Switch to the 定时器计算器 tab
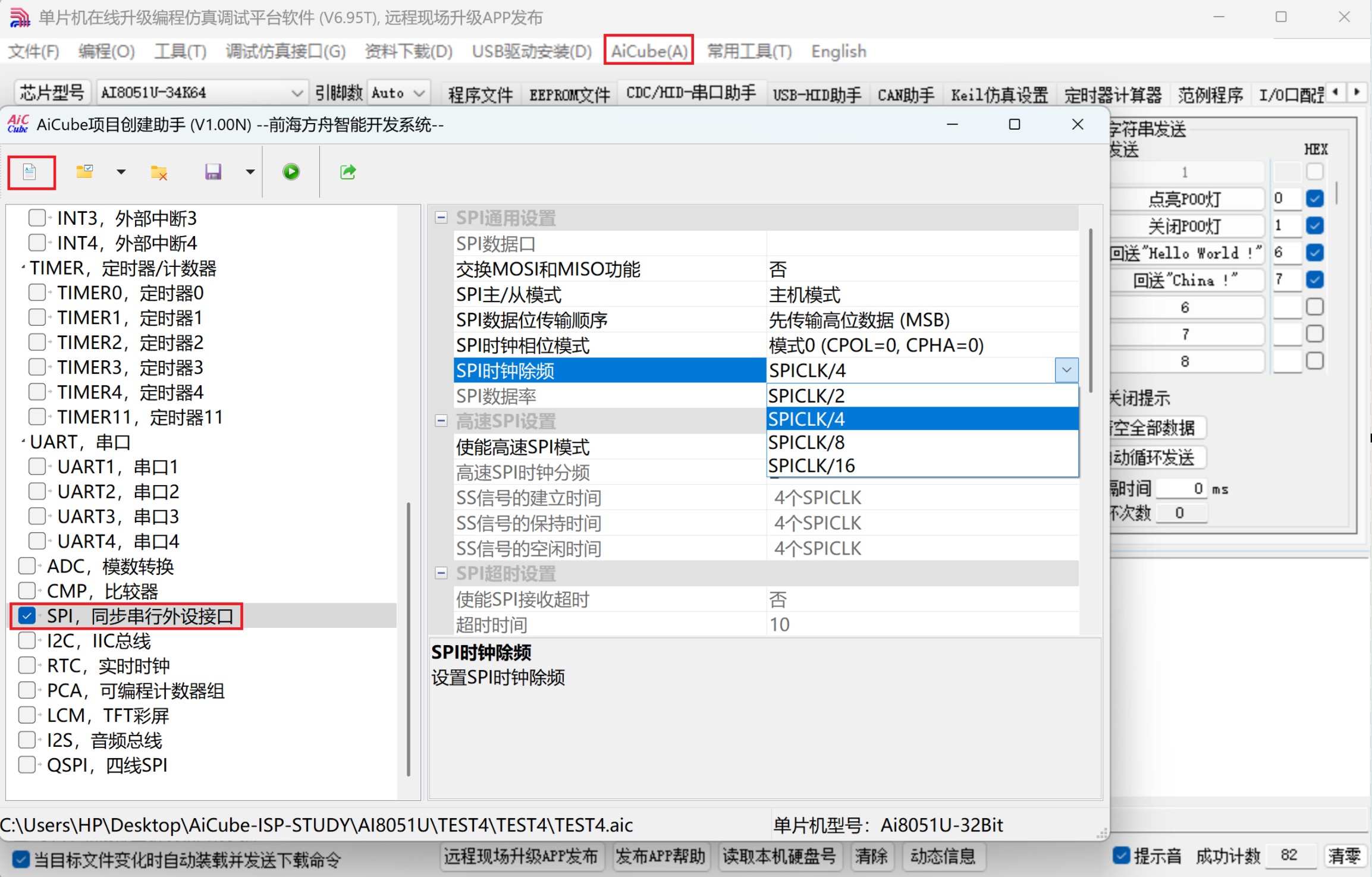This screenshot has width=1372, height=877. click(x=1113, y=94)
